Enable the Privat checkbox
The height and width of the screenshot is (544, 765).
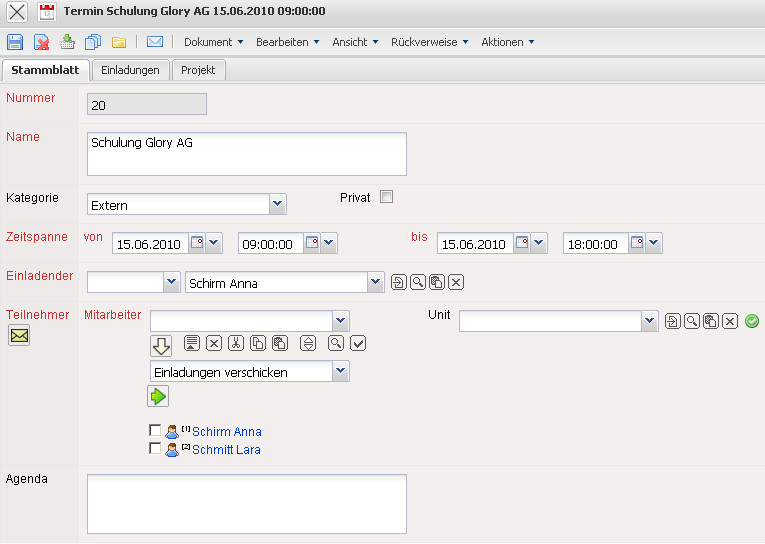click(x=386, y=197)
